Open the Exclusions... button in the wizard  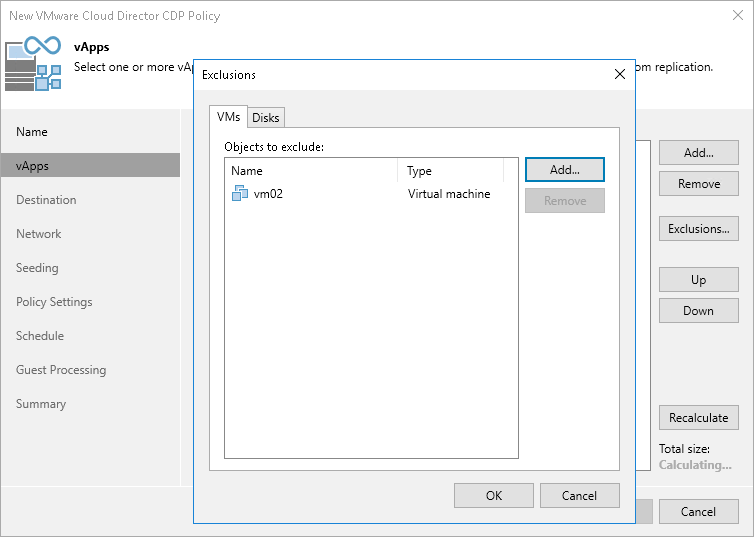[x=699, y=229]
